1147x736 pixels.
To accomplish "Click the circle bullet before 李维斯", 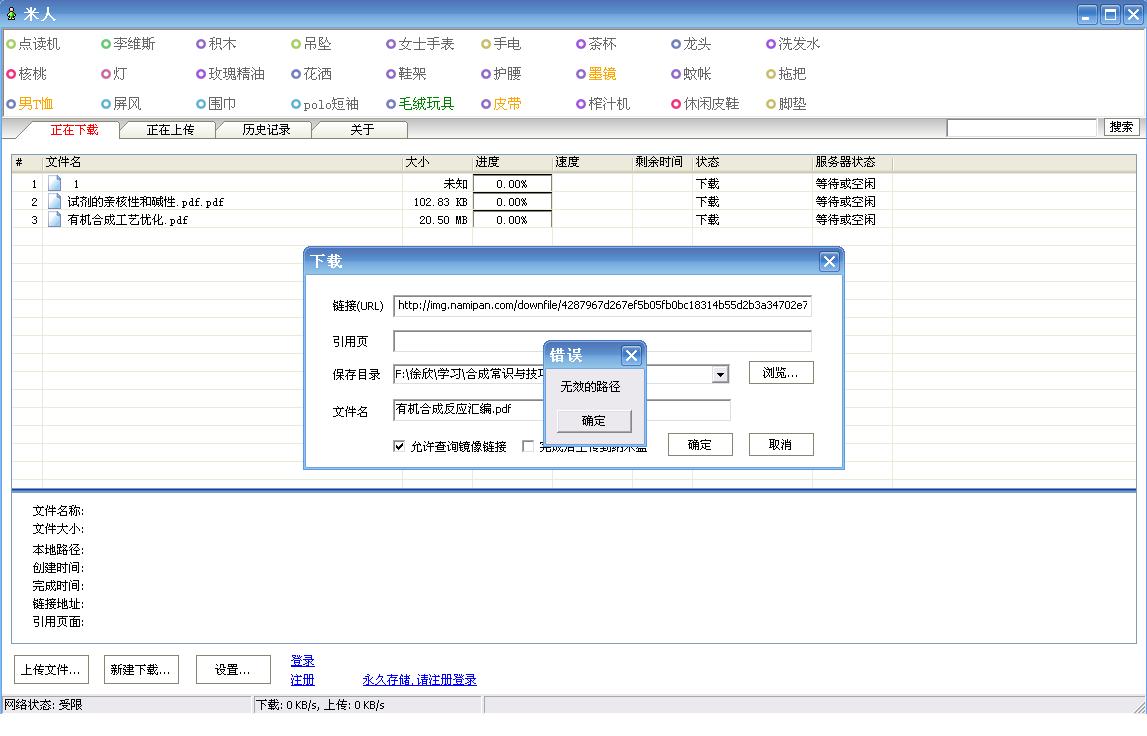I will pos(106,44).
